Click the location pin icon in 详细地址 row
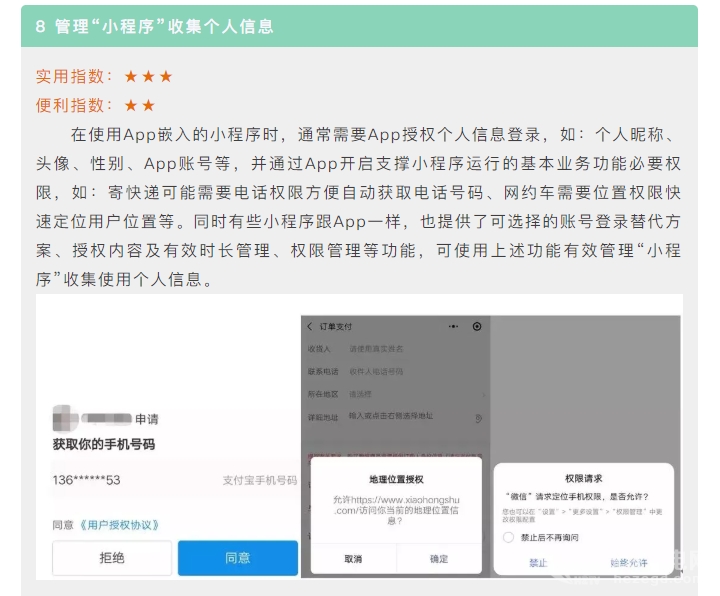Image resolution: width=720 pixels, height=596 pixels. click(x=479, y=417)
